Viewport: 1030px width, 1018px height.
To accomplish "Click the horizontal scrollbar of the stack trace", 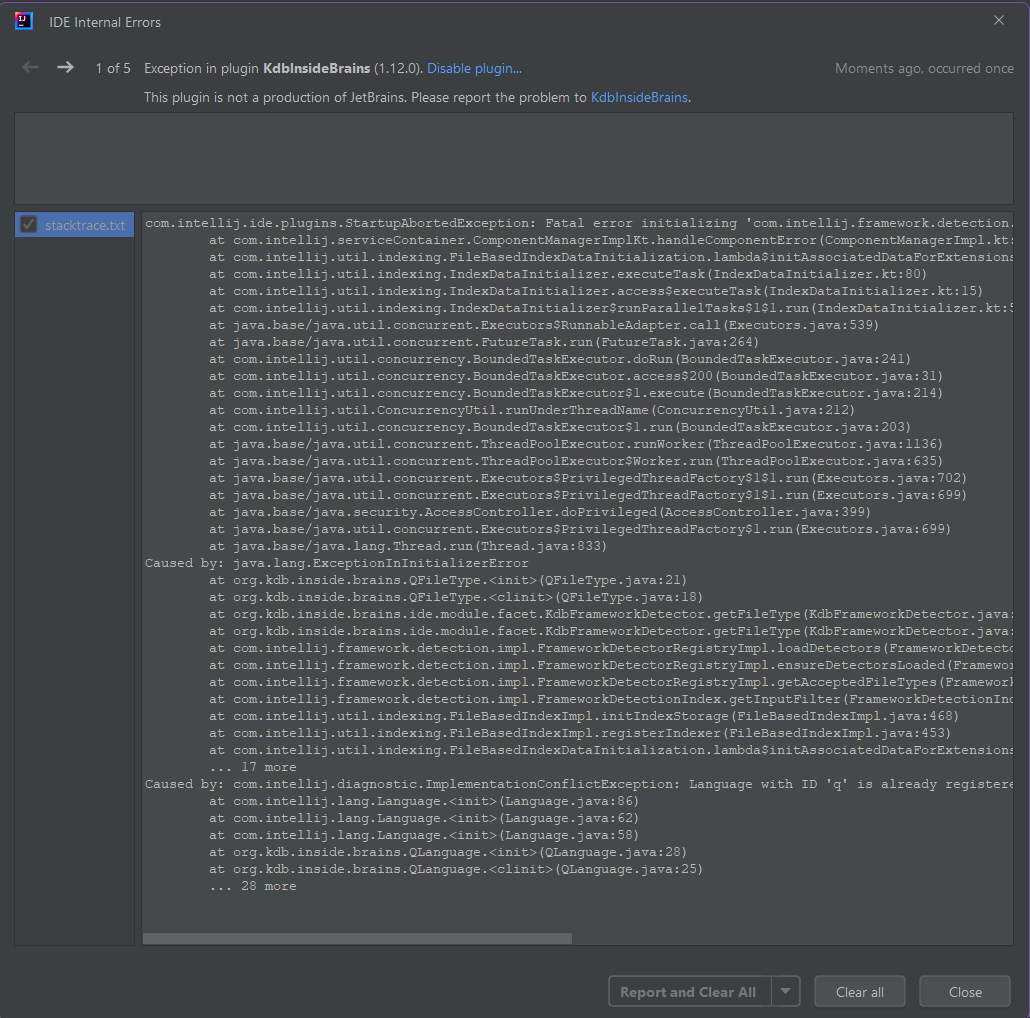I will click(357, 939).
